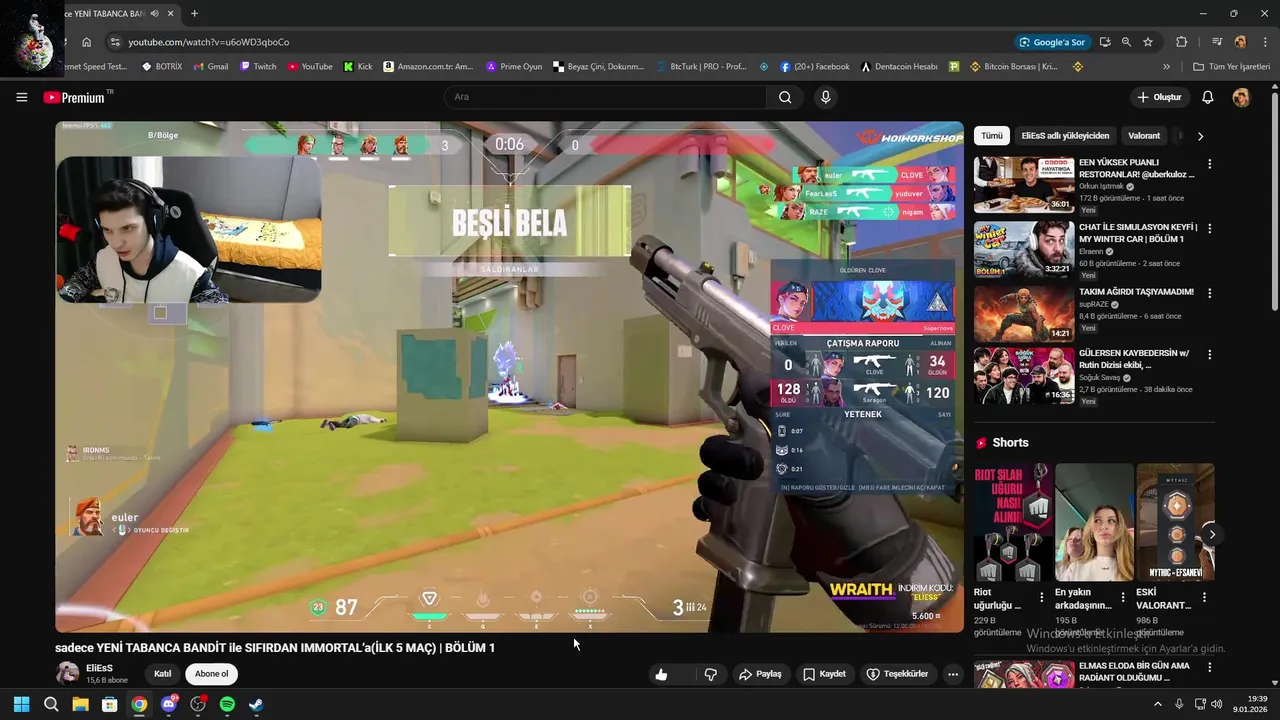Open the YouTube account avatar menu
Image resolution: width=1280 pixels, height=720 pixels.
click(x=1241, y=97)
